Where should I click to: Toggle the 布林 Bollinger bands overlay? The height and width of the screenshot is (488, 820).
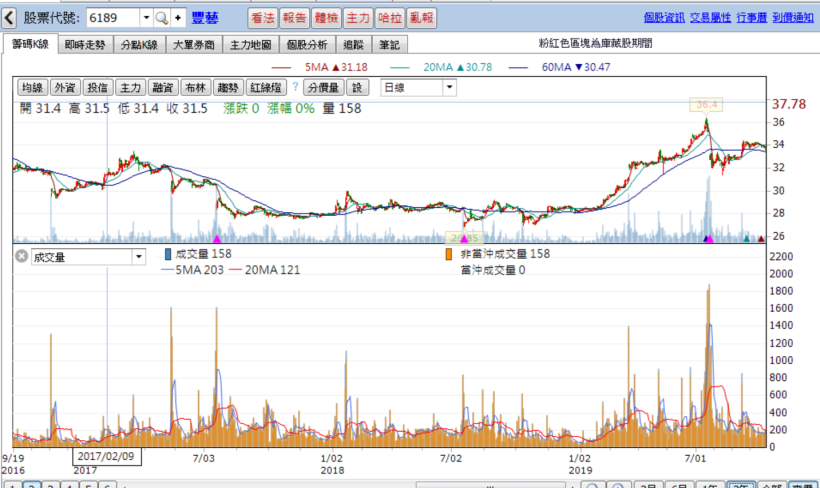[x=196, y=87]
